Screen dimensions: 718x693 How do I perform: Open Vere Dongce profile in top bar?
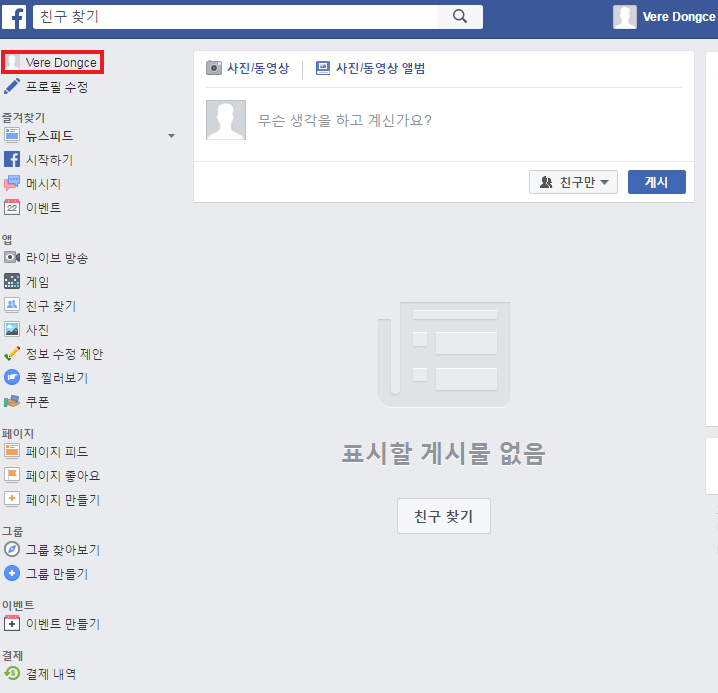tap(679, 17)
